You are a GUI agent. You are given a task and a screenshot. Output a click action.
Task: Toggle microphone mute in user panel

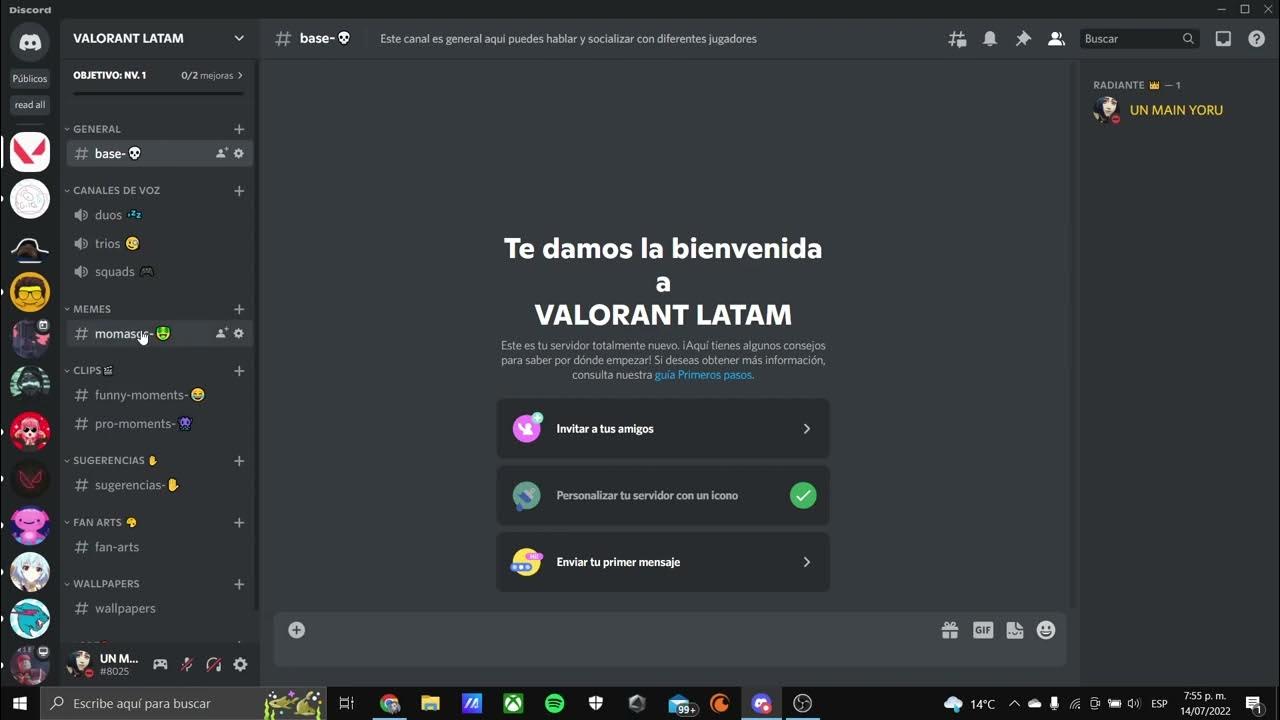click(x=187, y=664)
